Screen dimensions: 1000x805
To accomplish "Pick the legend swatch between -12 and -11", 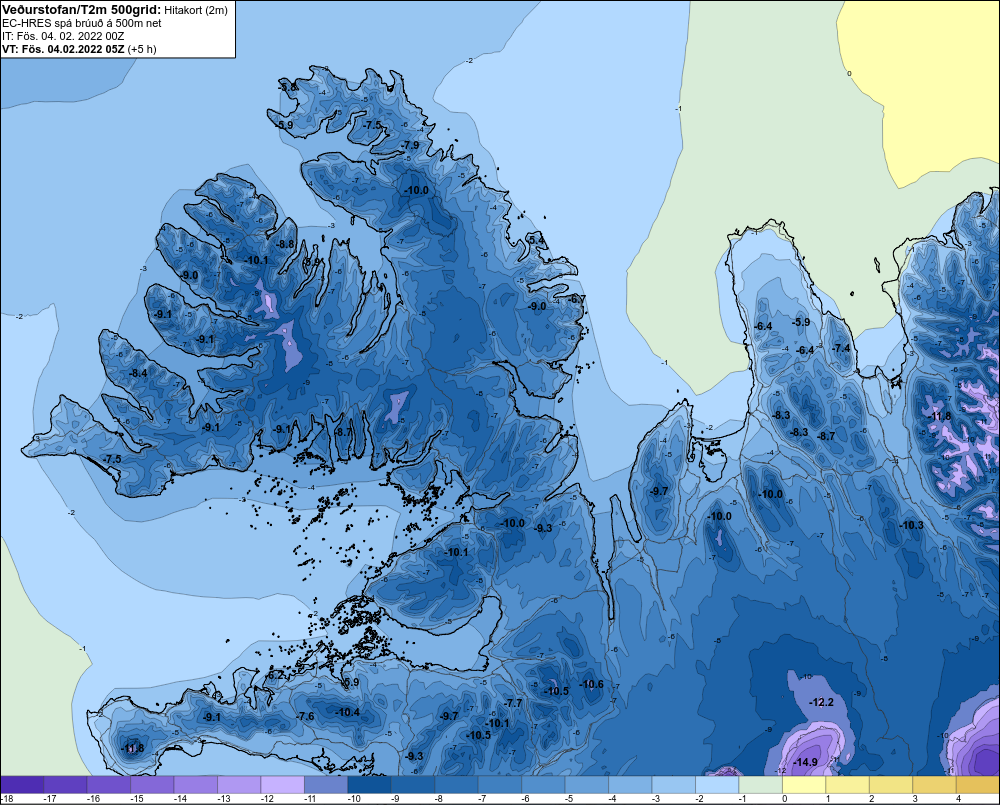I will coord(283,785).
